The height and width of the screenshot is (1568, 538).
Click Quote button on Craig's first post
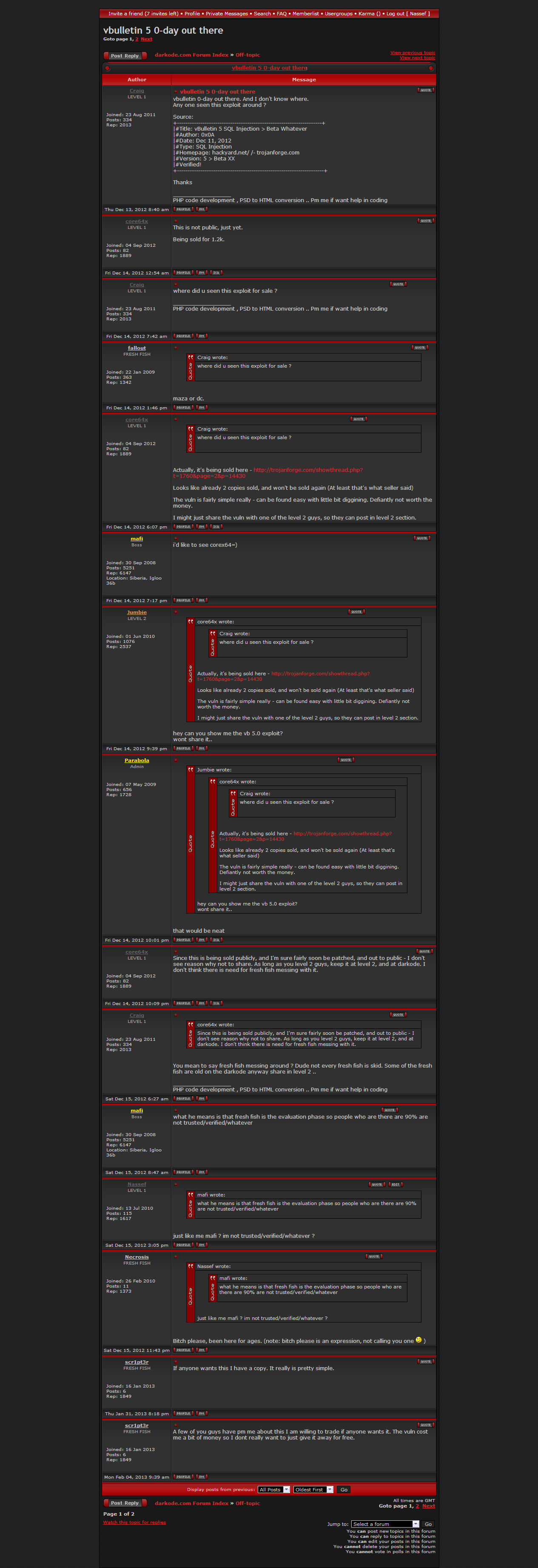425,90
